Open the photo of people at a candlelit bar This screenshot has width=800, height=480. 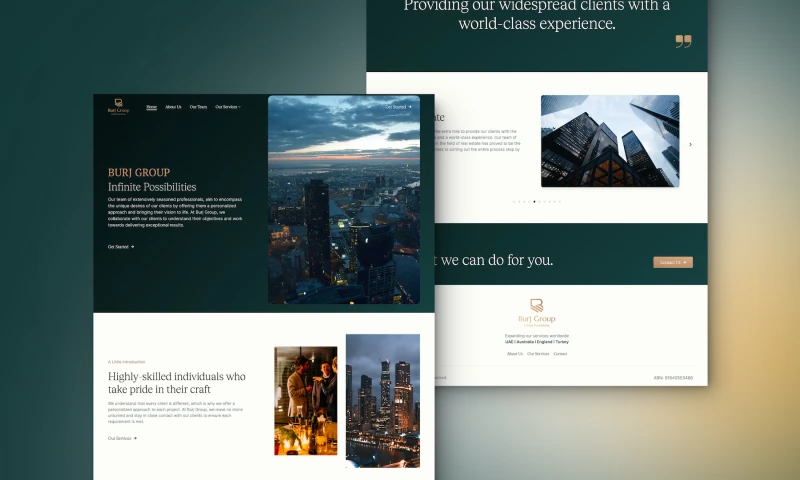point(306,401)
